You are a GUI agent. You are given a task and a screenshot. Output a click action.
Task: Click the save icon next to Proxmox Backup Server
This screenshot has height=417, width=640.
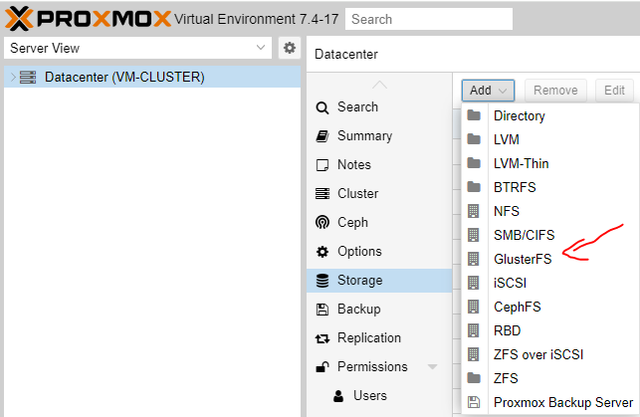click(x=473, y=402)
